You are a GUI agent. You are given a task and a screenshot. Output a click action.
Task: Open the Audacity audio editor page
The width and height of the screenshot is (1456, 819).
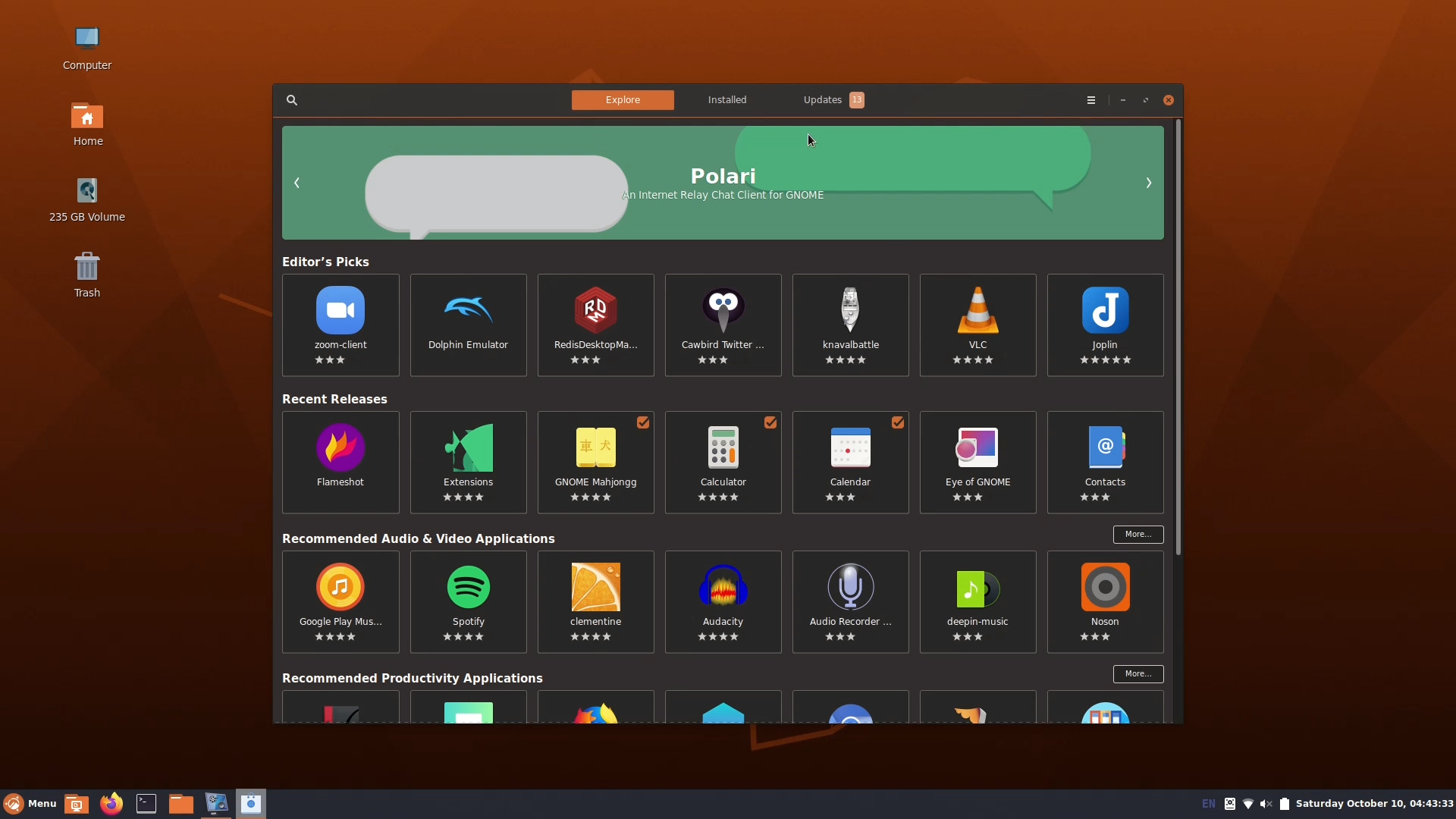pos(723,601)
